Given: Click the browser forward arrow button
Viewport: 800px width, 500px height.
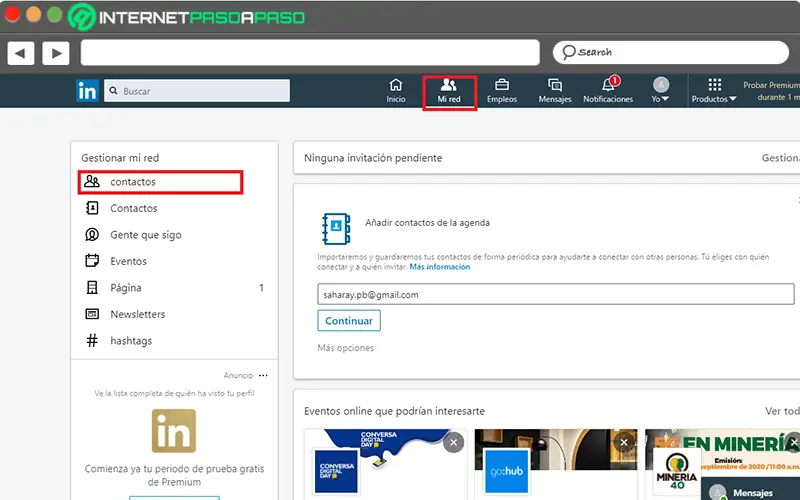Looking at the screenshot, I should pos(56,53).
